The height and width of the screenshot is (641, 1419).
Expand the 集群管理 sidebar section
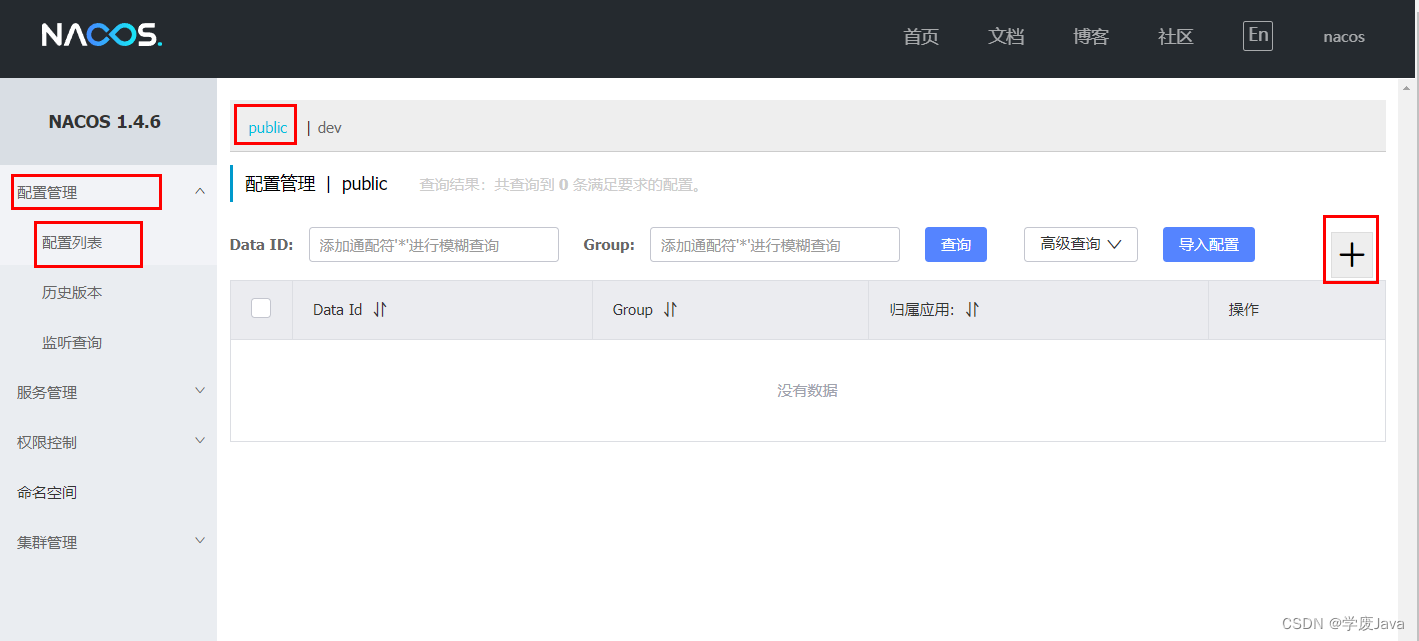click(108, 542)
